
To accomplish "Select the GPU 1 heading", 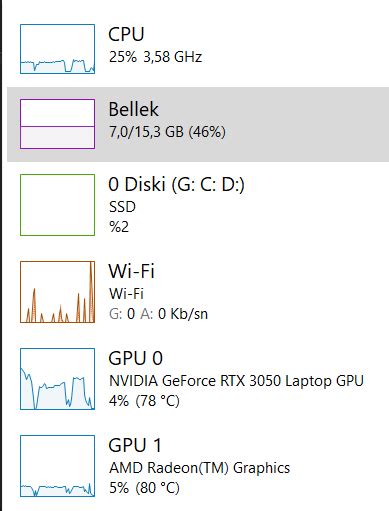I will tap(135, 445).
